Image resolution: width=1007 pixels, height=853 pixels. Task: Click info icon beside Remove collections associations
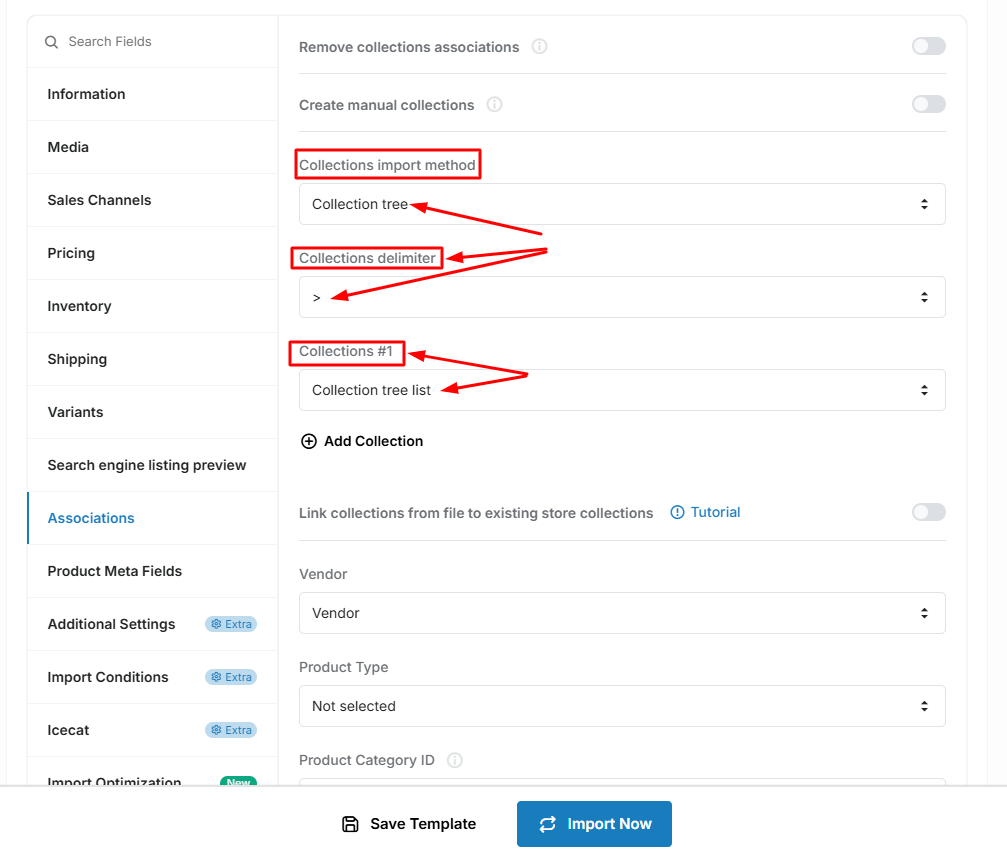pyautogui.click(x=539, y=46)
